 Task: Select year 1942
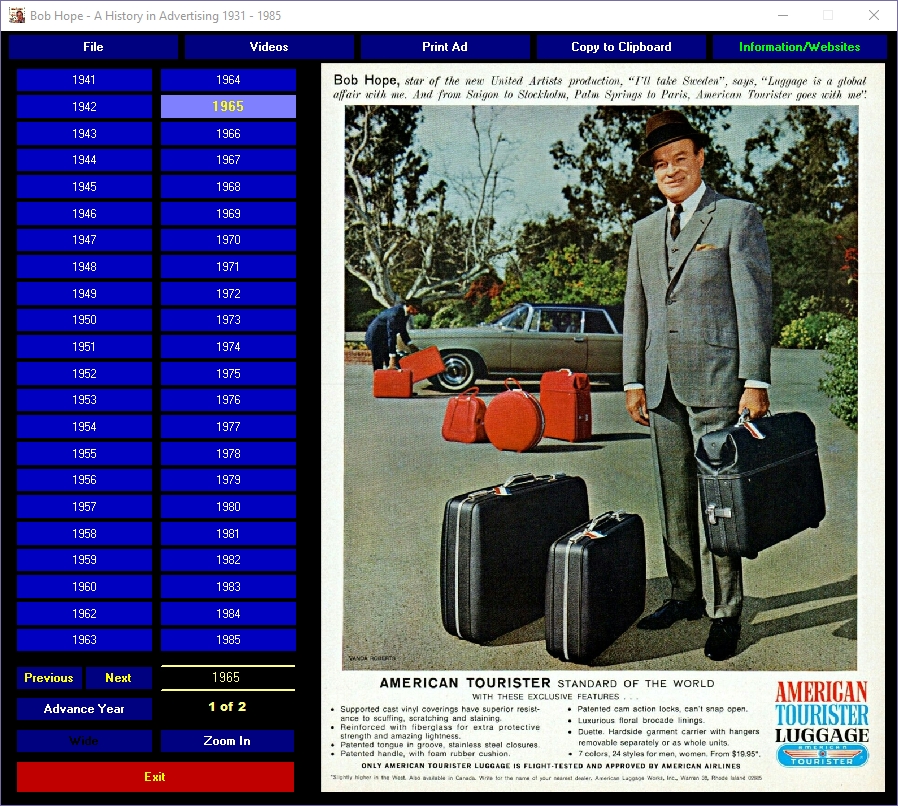pos(84,107)
